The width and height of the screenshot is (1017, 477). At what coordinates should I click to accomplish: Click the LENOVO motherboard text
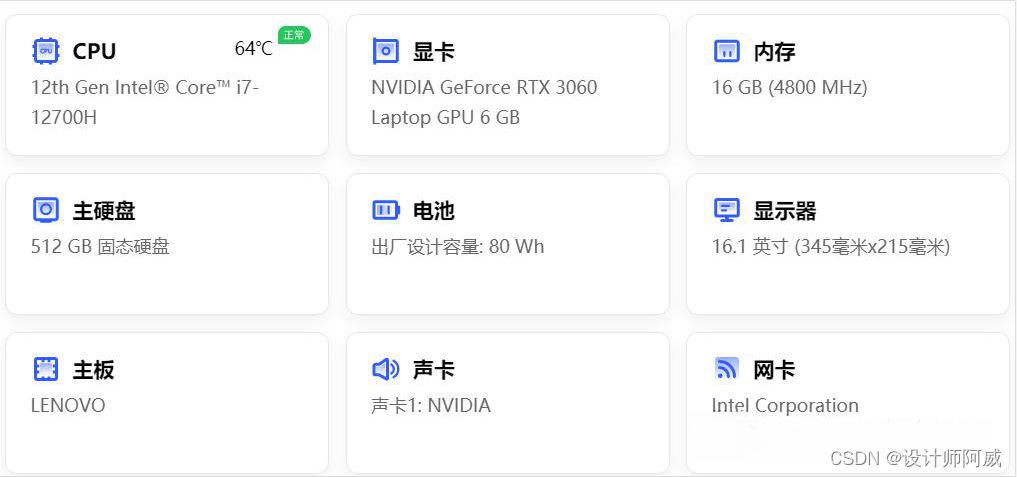[x=68, y=406]
